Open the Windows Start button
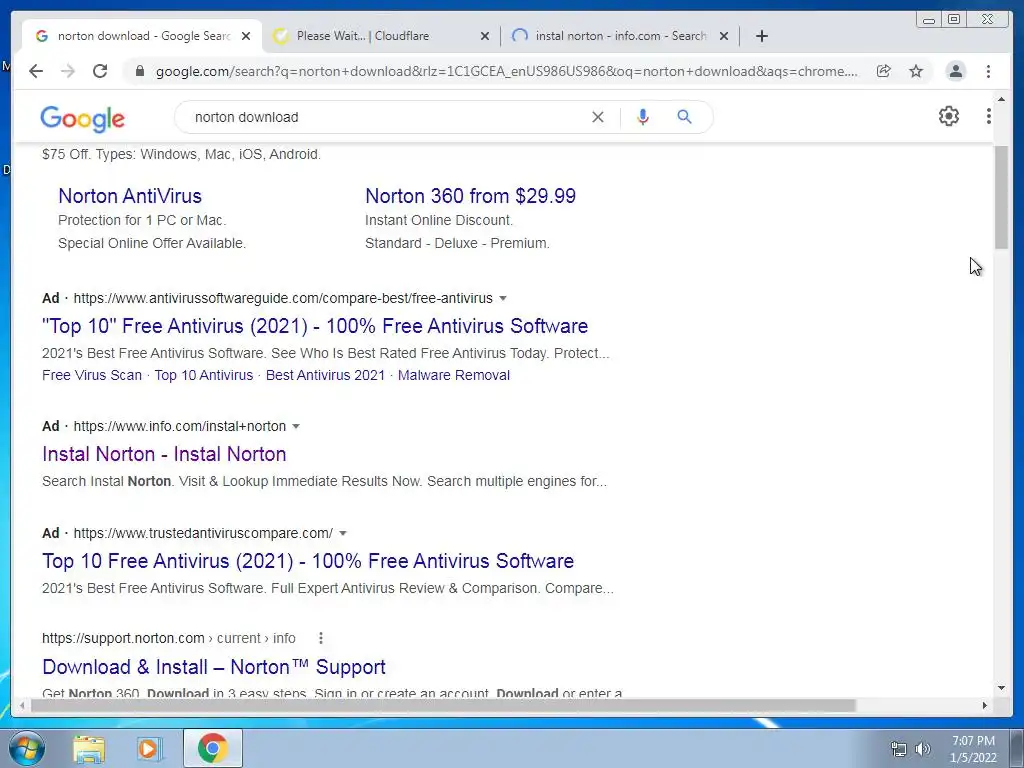 tap(26, 748)
